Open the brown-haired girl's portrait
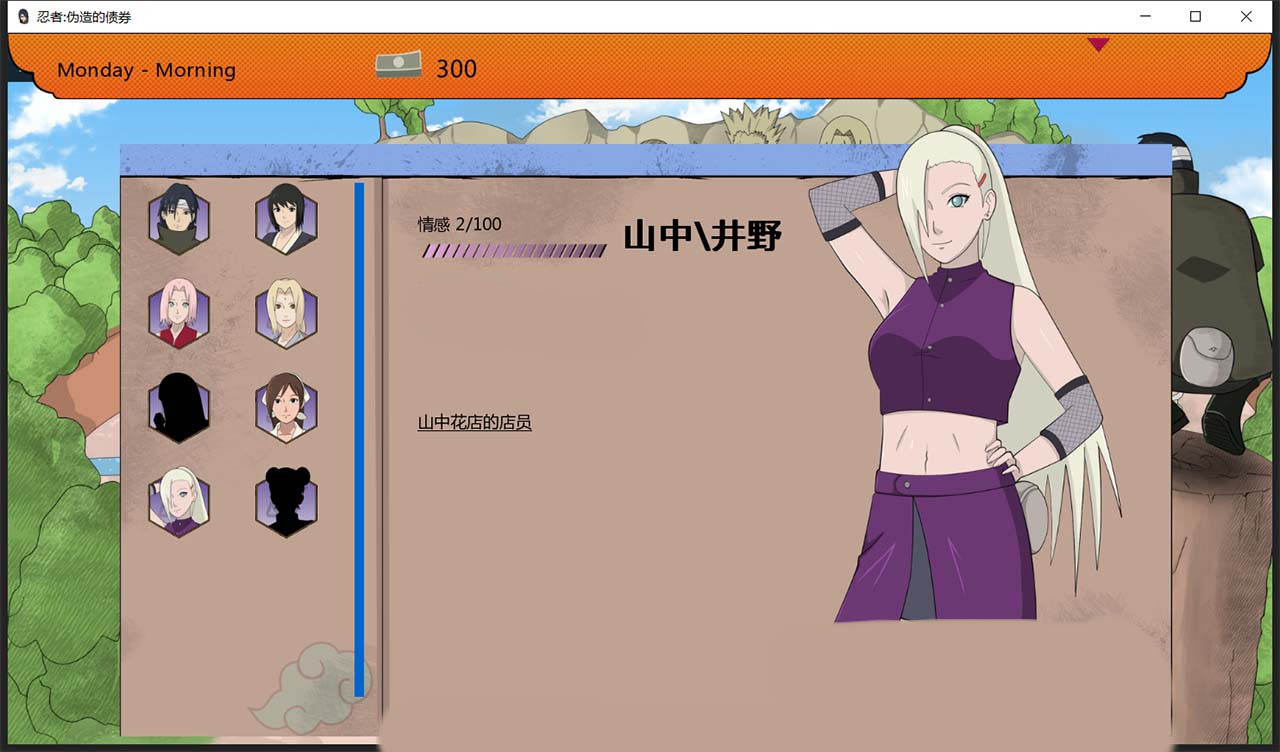 pos(285,406)
